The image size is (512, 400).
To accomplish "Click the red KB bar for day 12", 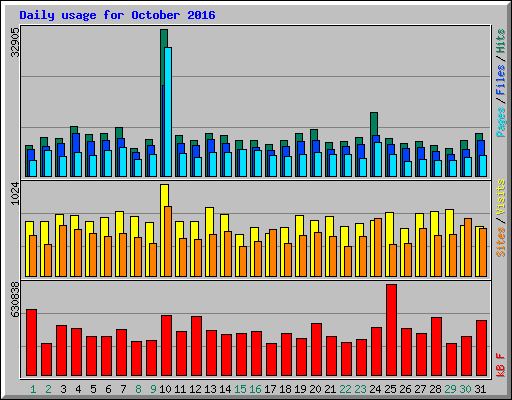I will coord(196,346).
